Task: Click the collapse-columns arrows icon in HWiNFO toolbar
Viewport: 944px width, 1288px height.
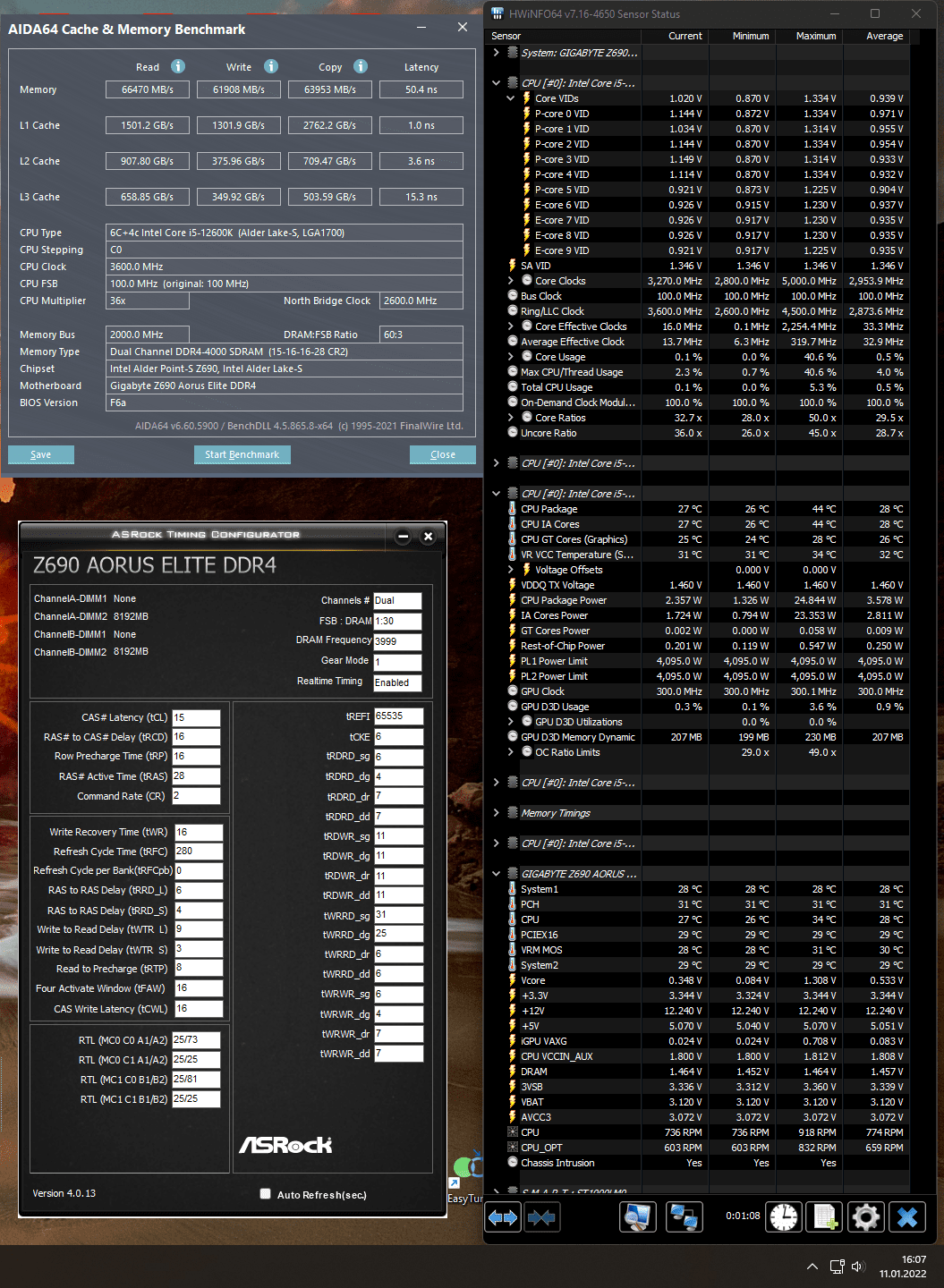Action: [541, 1217]
